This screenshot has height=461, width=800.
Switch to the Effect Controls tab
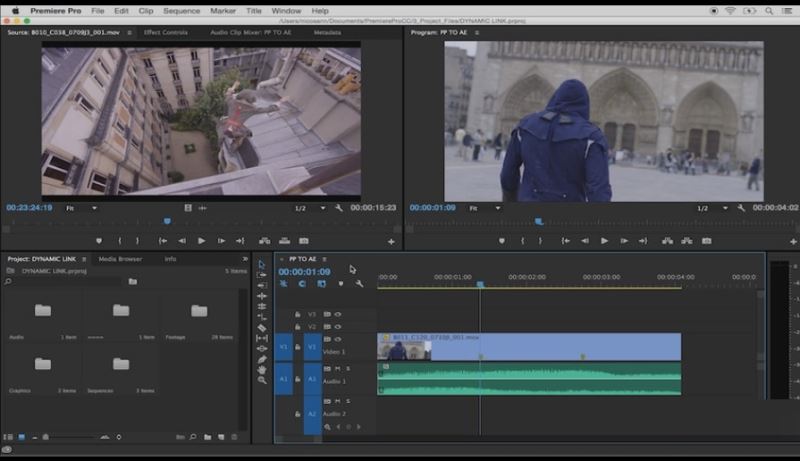[x=166, y=32]
